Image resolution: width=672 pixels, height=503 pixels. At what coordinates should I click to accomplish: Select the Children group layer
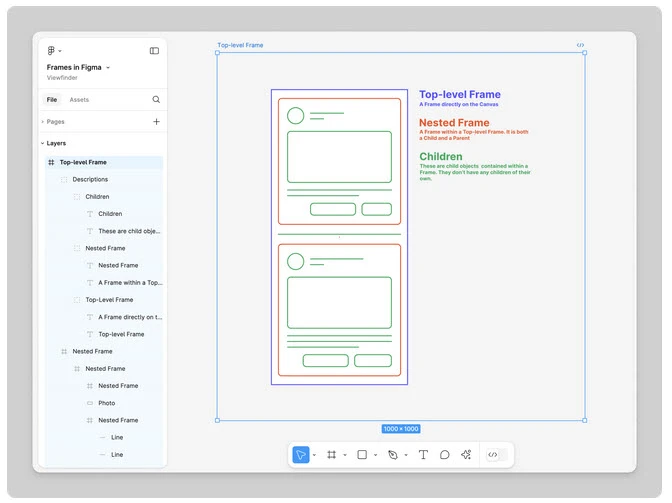tap(104, 197)
